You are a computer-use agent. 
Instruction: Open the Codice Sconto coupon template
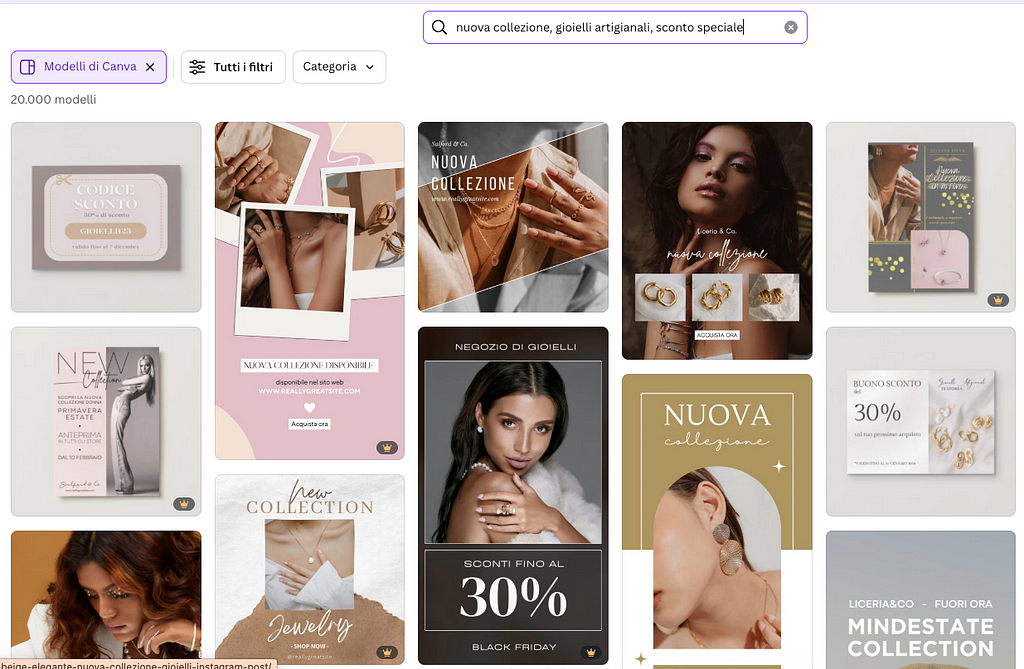106,217
